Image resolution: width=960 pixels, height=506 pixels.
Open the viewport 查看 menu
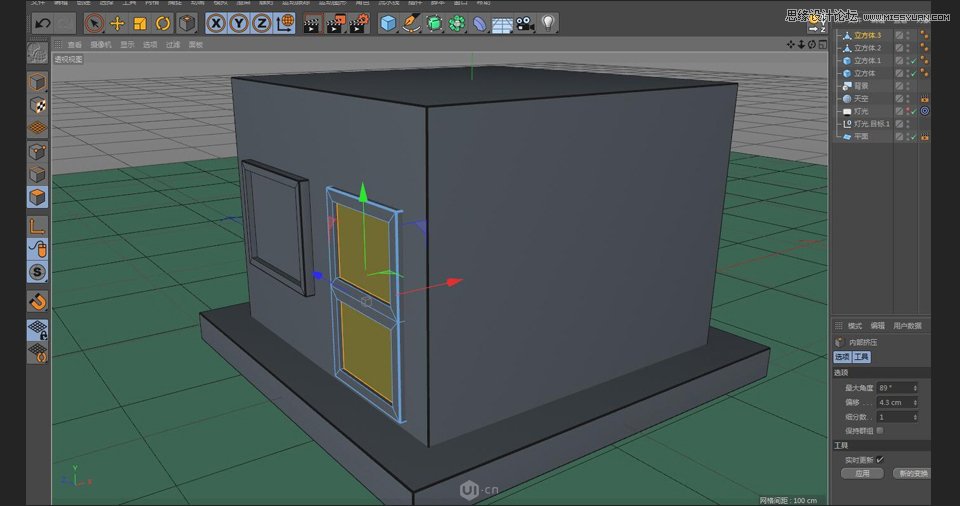pos(75,45)
